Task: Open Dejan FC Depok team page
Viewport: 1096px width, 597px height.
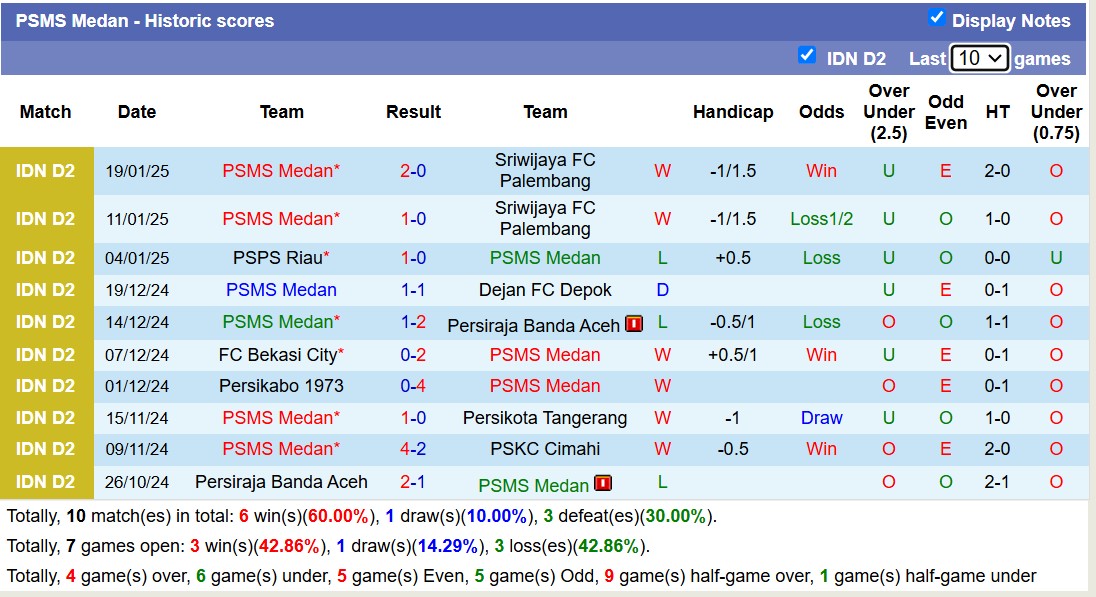Action: 545,290
